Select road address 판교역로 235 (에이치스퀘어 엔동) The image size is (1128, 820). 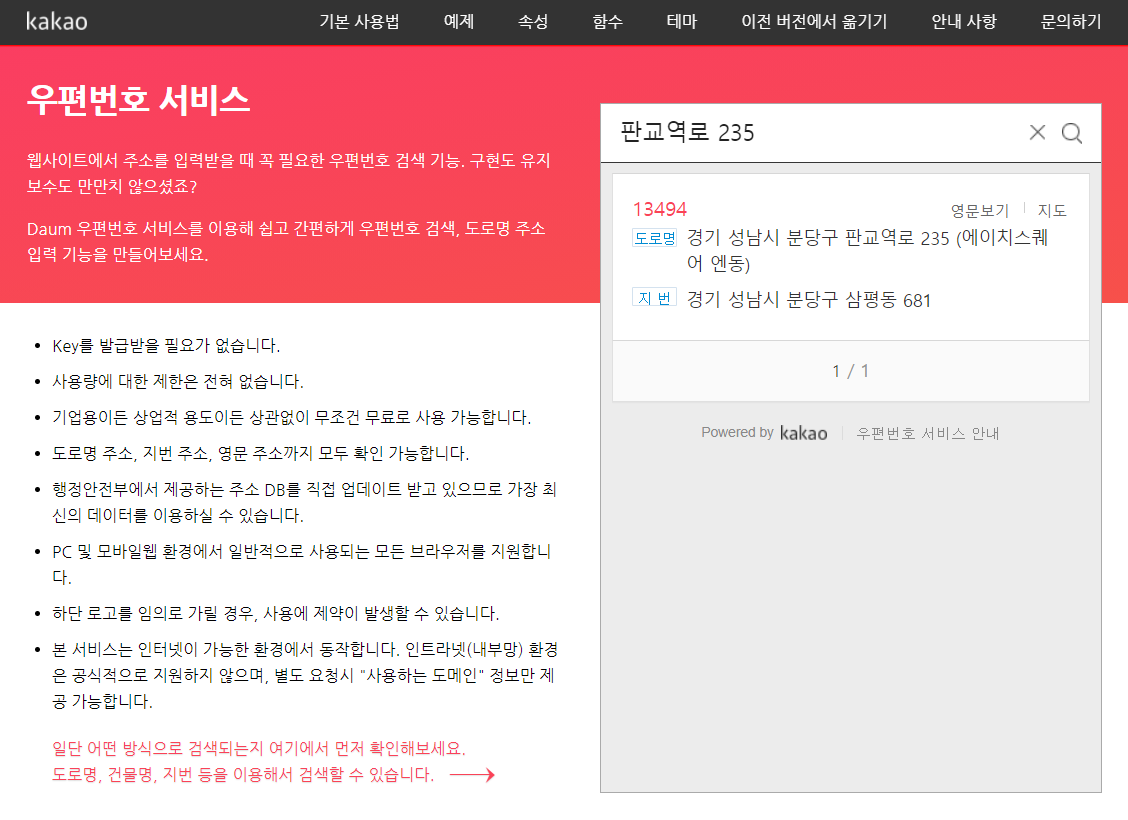point(867,250)
